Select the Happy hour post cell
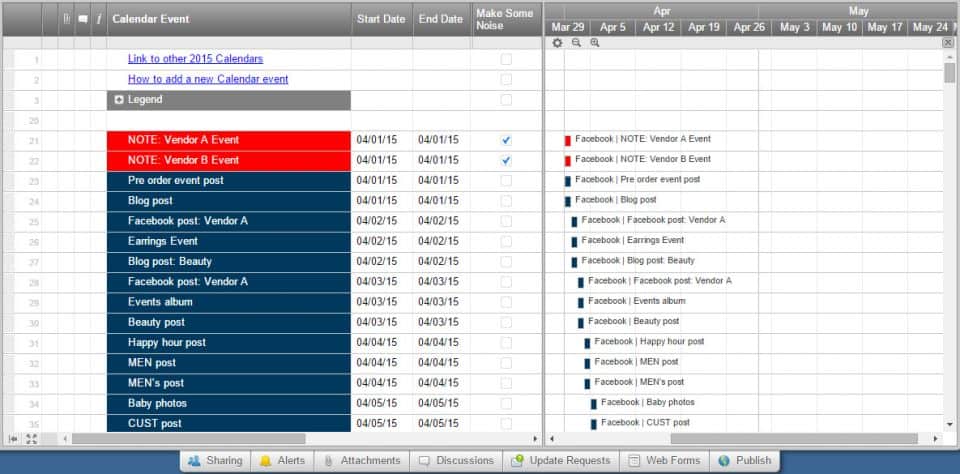The width and height of the screenshot is (960, 474). click(x=229, y=342)
